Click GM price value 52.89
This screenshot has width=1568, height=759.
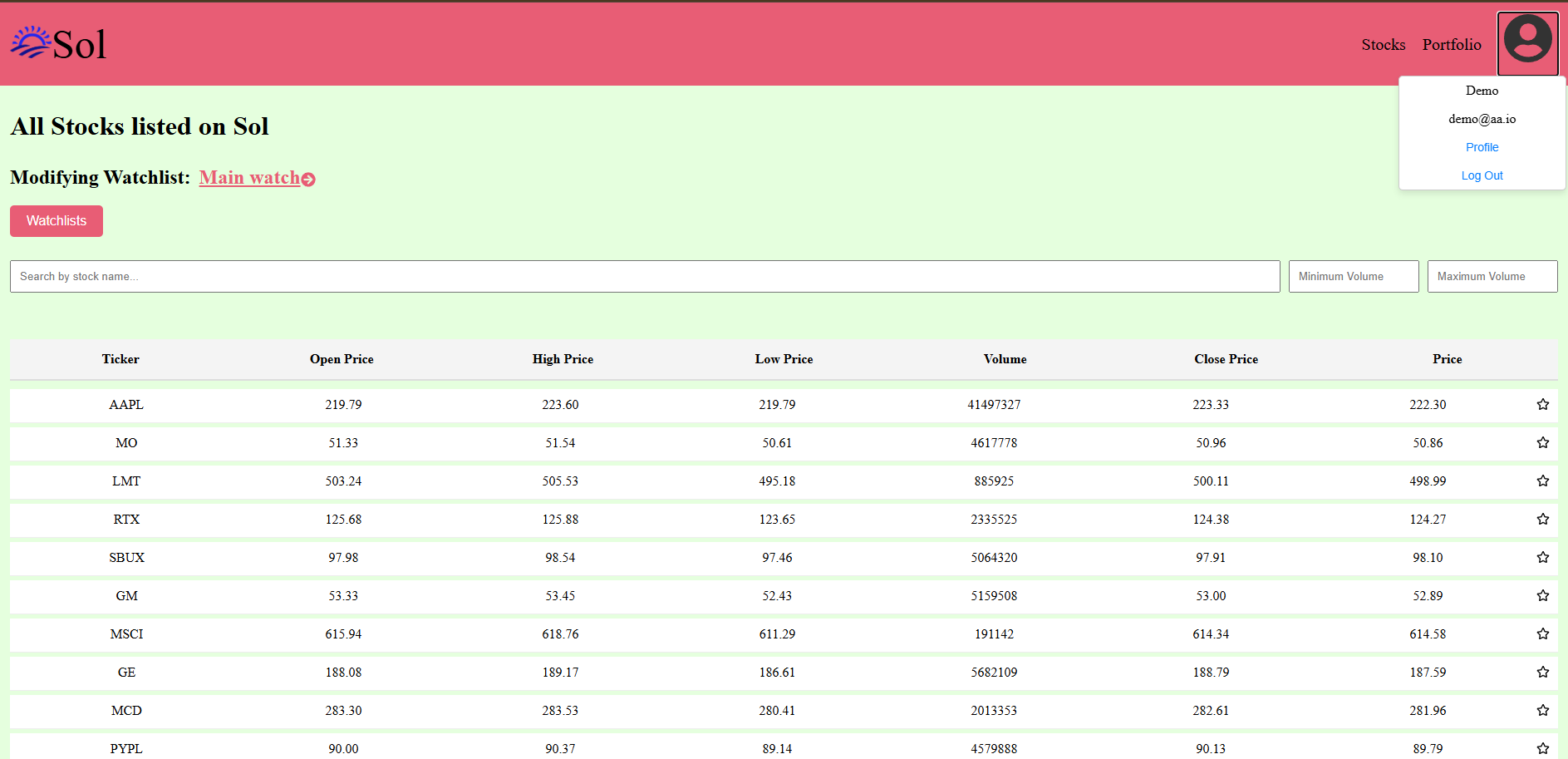(x=1428, y=596)
